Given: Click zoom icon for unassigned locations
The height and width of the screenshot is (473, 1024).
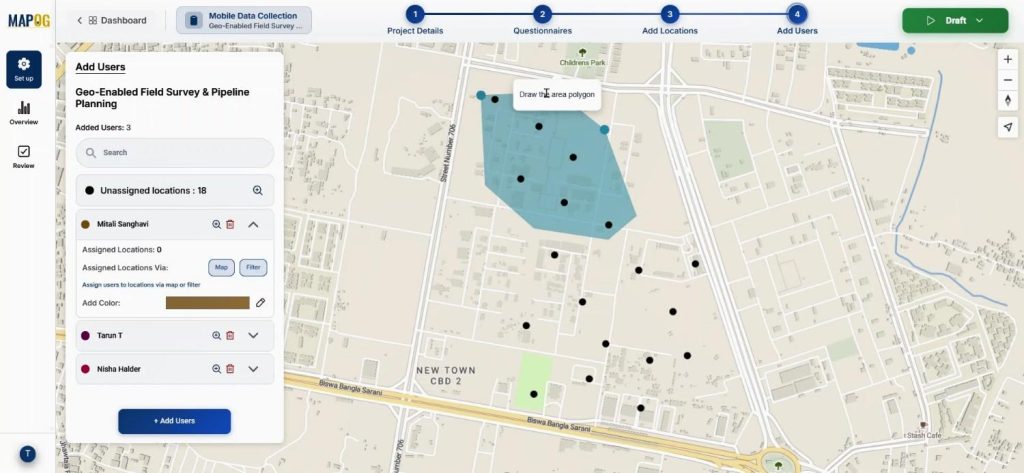Looking at the screenshot, I should tap(257, 190).
